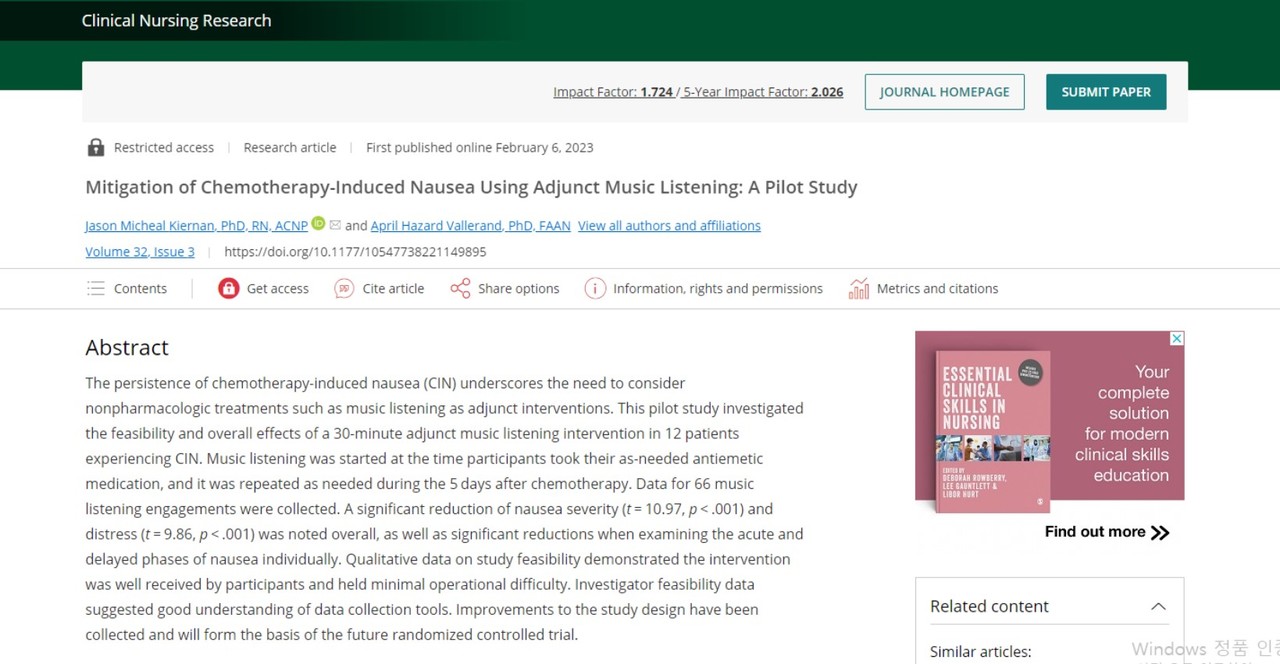Screen dimensions: 1280x664
Task: Open the Volume 32, Issue 3 link
Action: pos(140,252)
